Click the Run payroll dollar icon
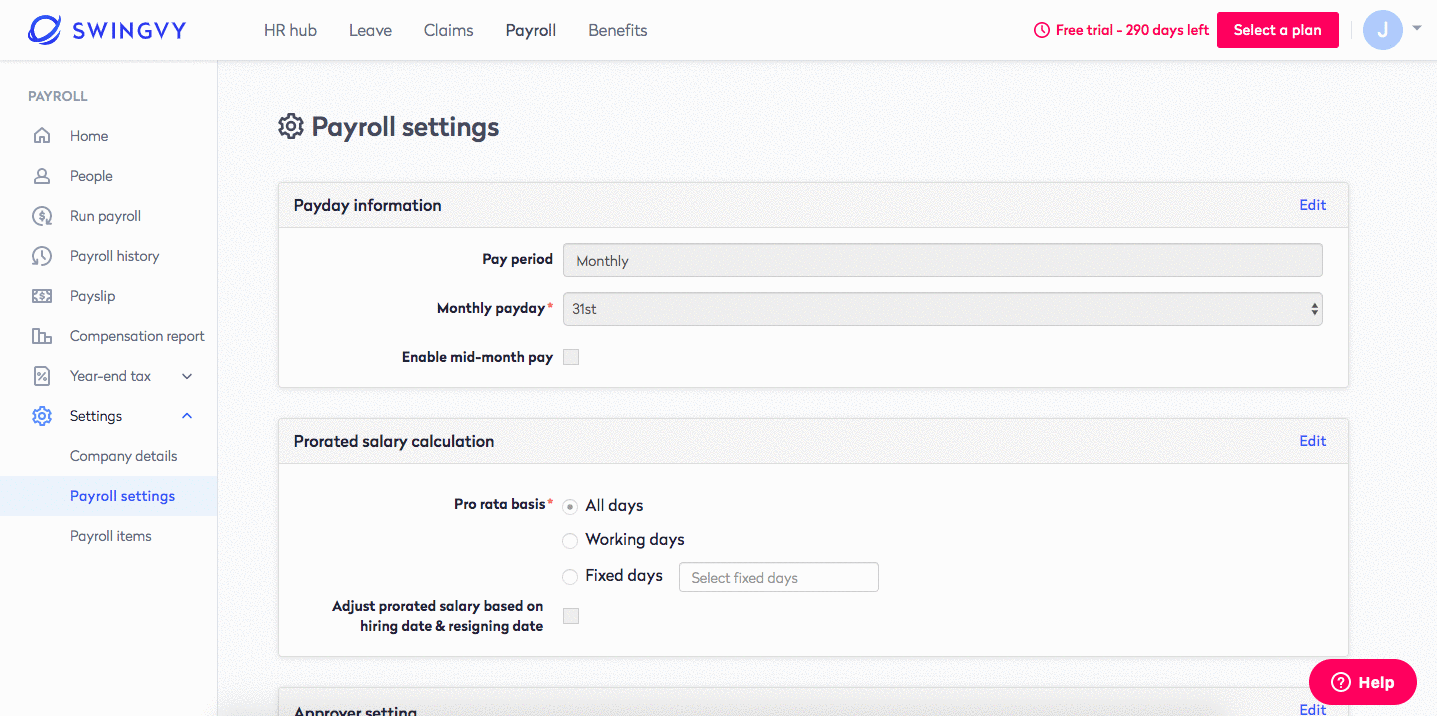This screenshot has width=1437, height=716. 42,216
